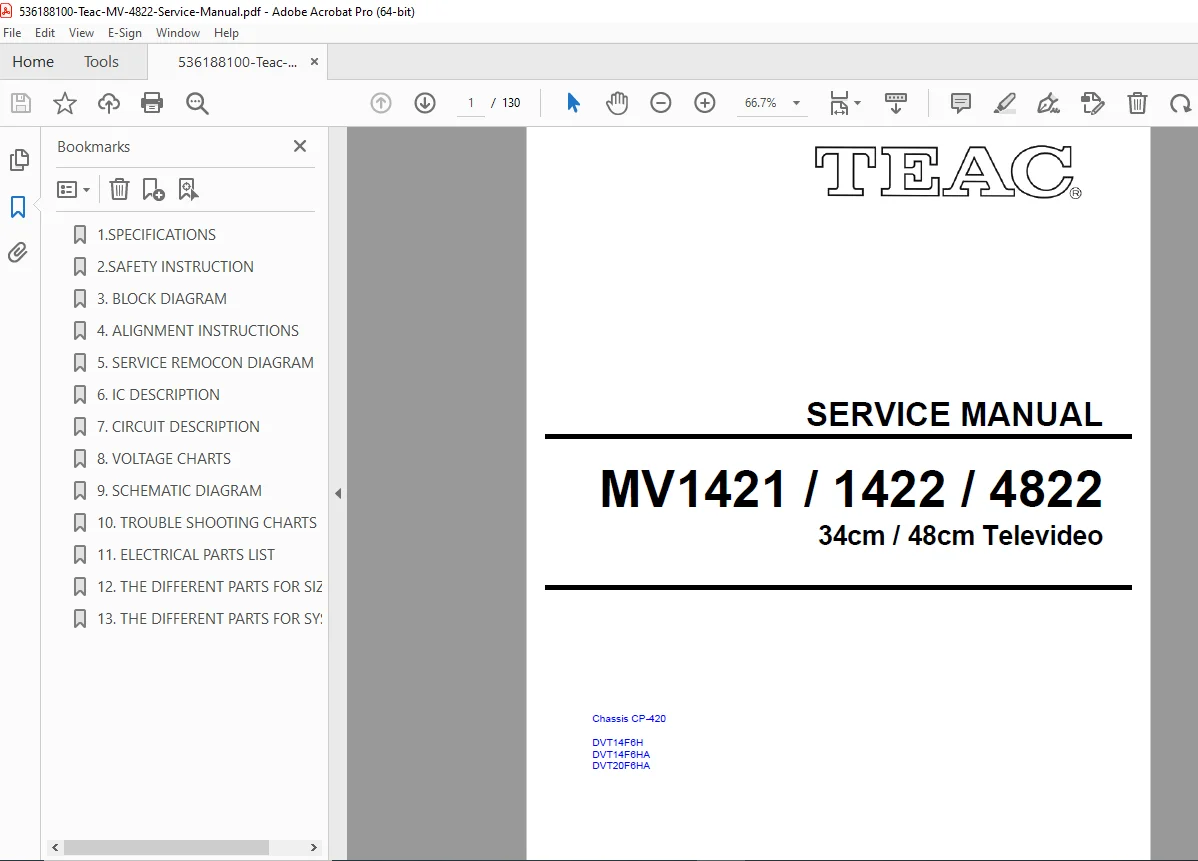The height and width of the screenshot is (861, 1198).
Task: Click the upload to cloud icon
Action: click(x=108, y=102)
